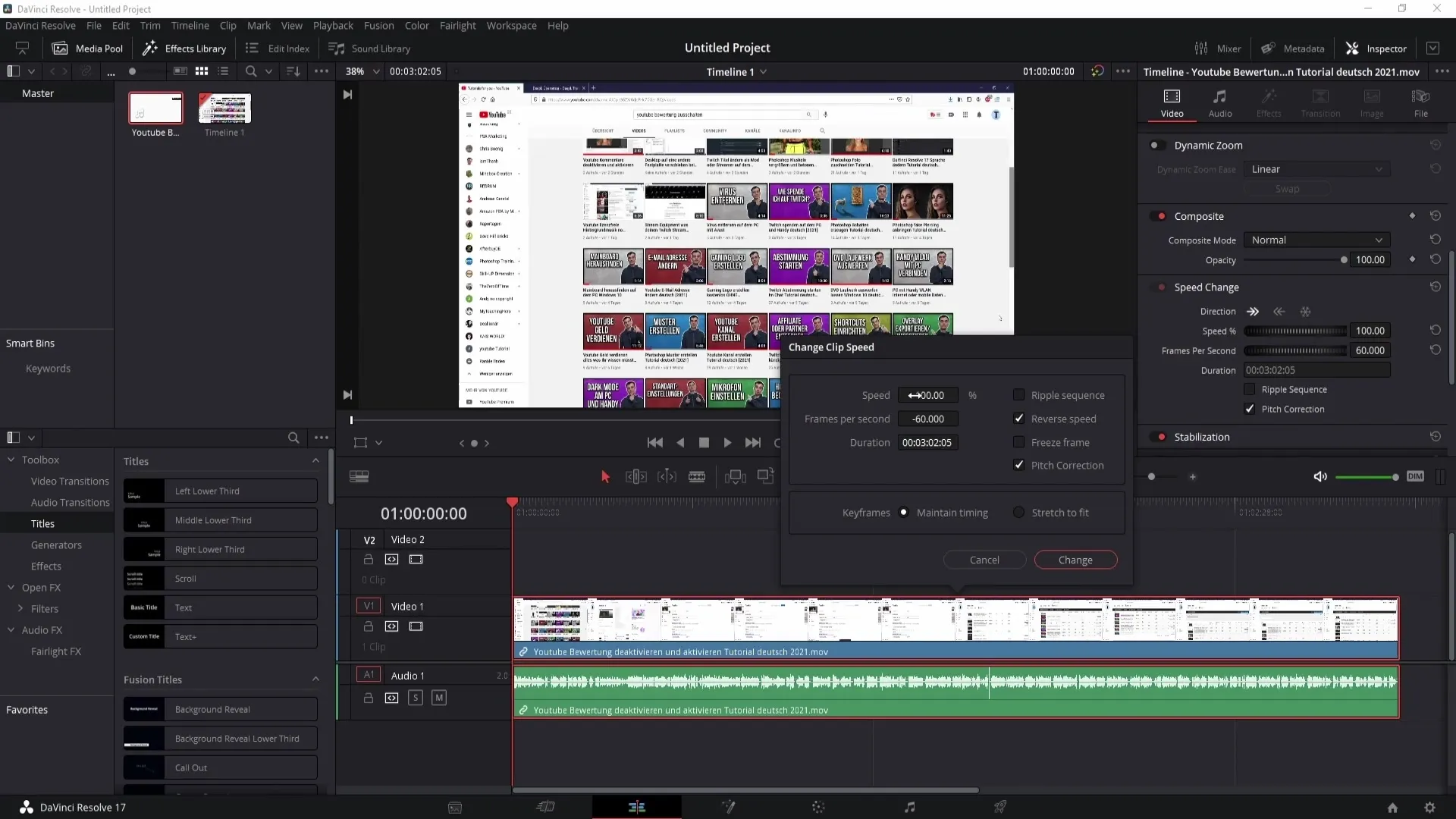Open the Playback menu
1456x819 pixels.
[333, 25]
